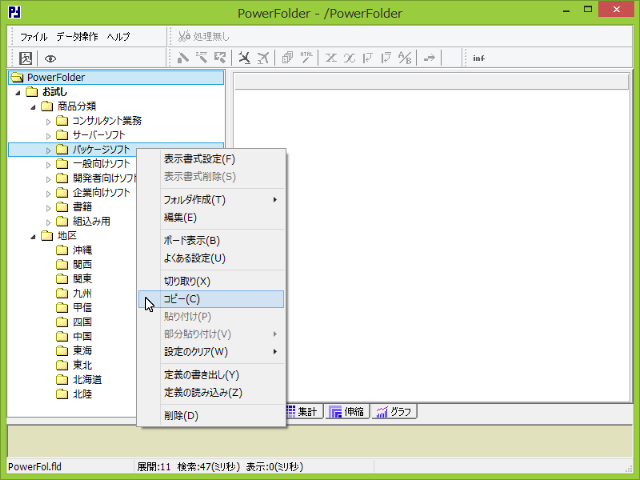Select the PowerFolder root tree item

(x=116, y=77)
